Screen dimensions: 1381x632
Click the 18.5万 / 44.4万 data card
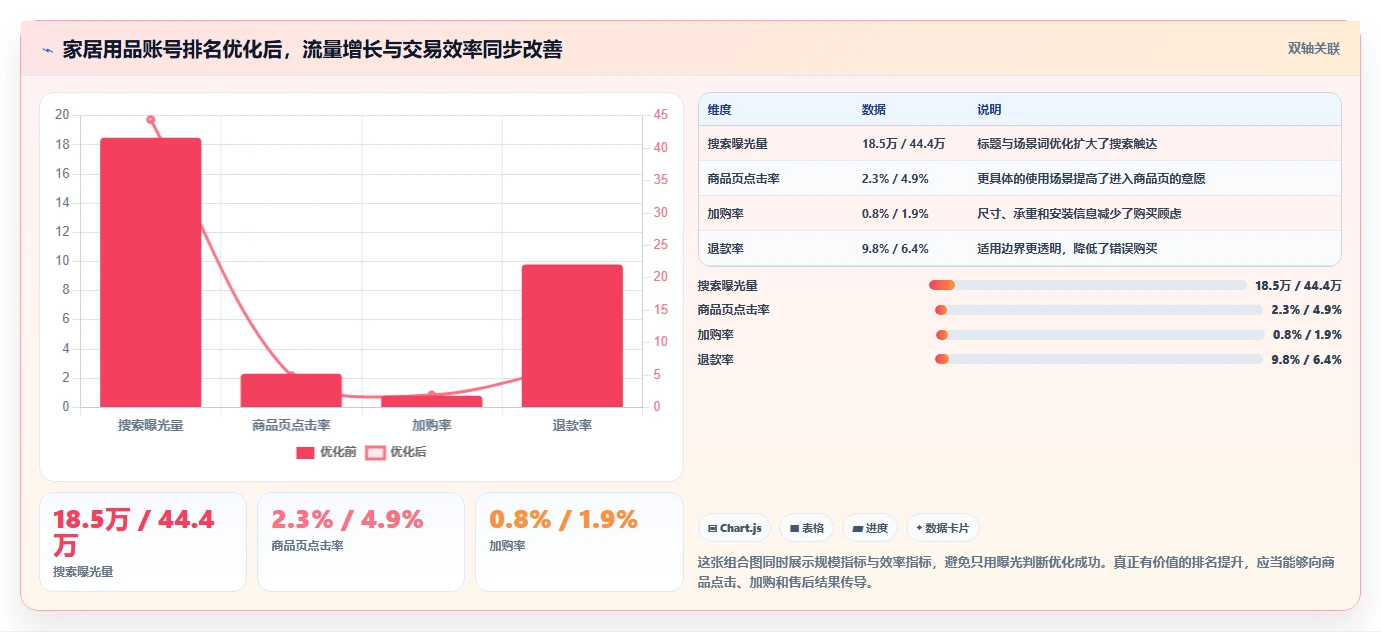(x=143, y=542)
